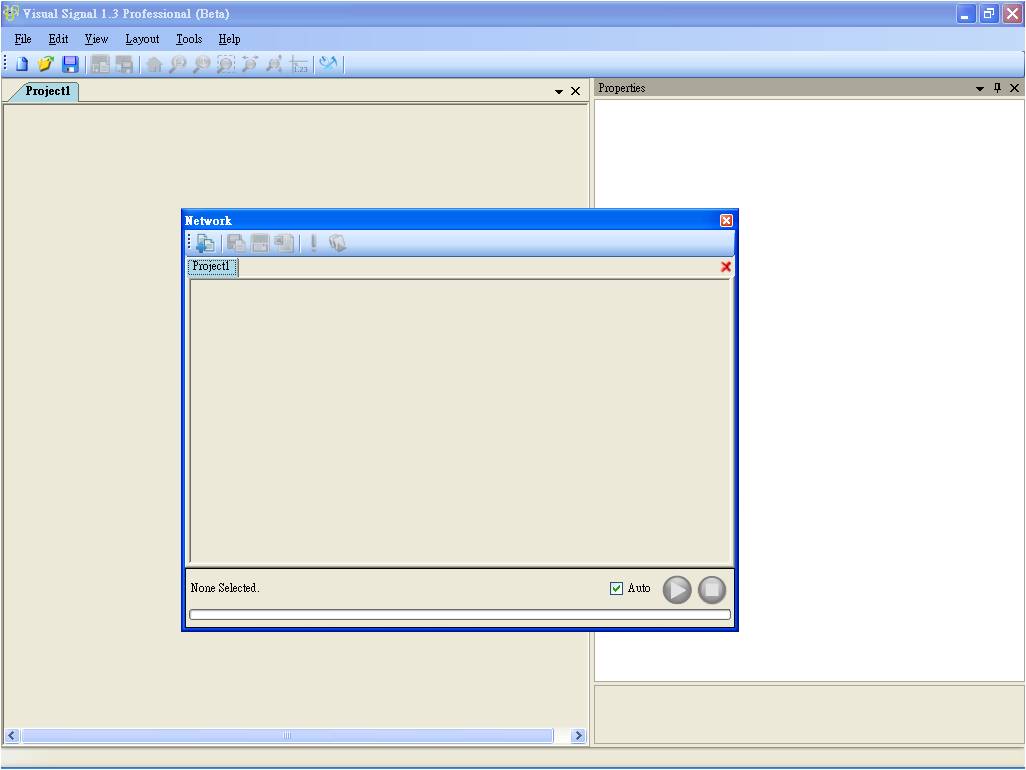Screen dimensions: 1026x770
Task: Toggle the Properties panel auto-hide pin
Action: (x=997, y=88)
